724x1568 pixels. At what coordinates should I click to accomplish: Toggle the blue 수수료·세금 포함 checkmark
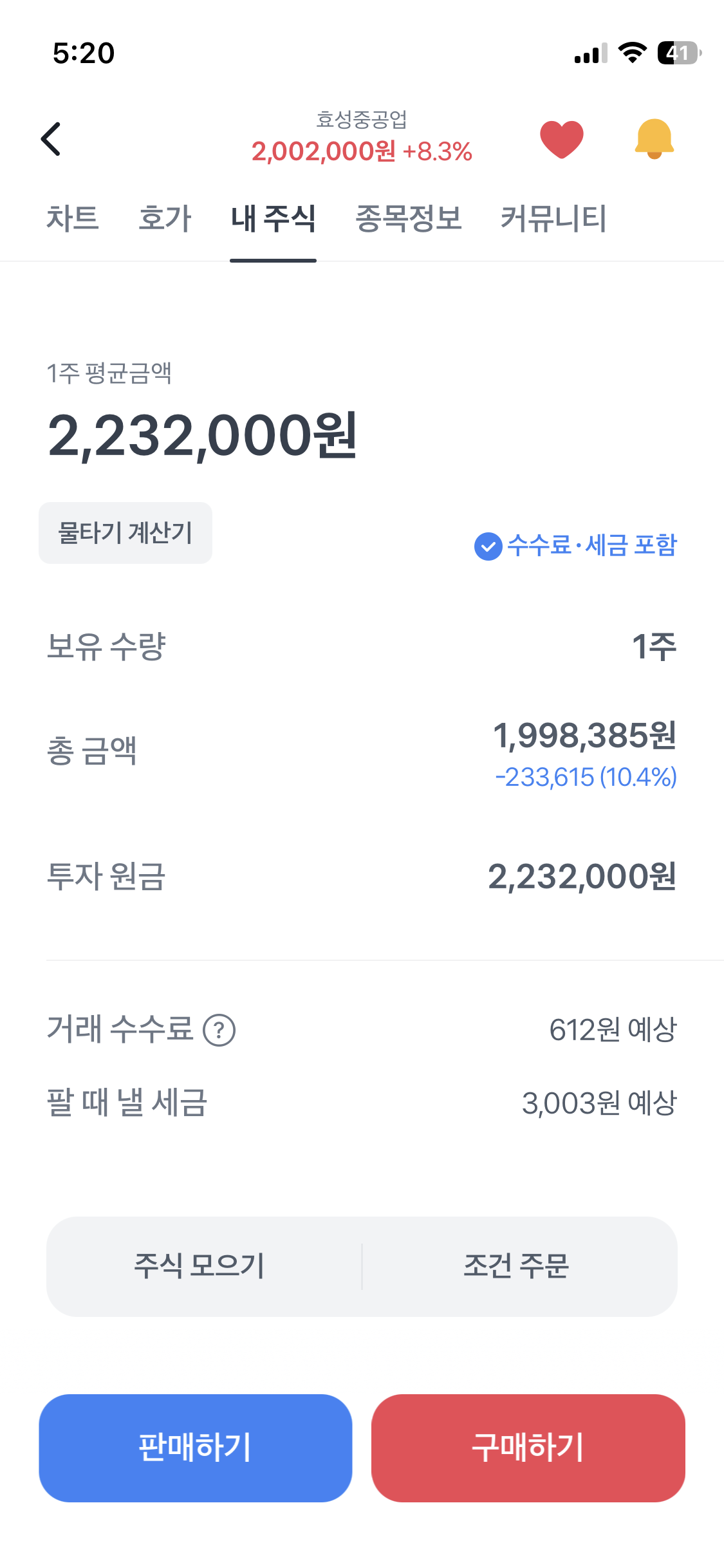pos(488,546)
